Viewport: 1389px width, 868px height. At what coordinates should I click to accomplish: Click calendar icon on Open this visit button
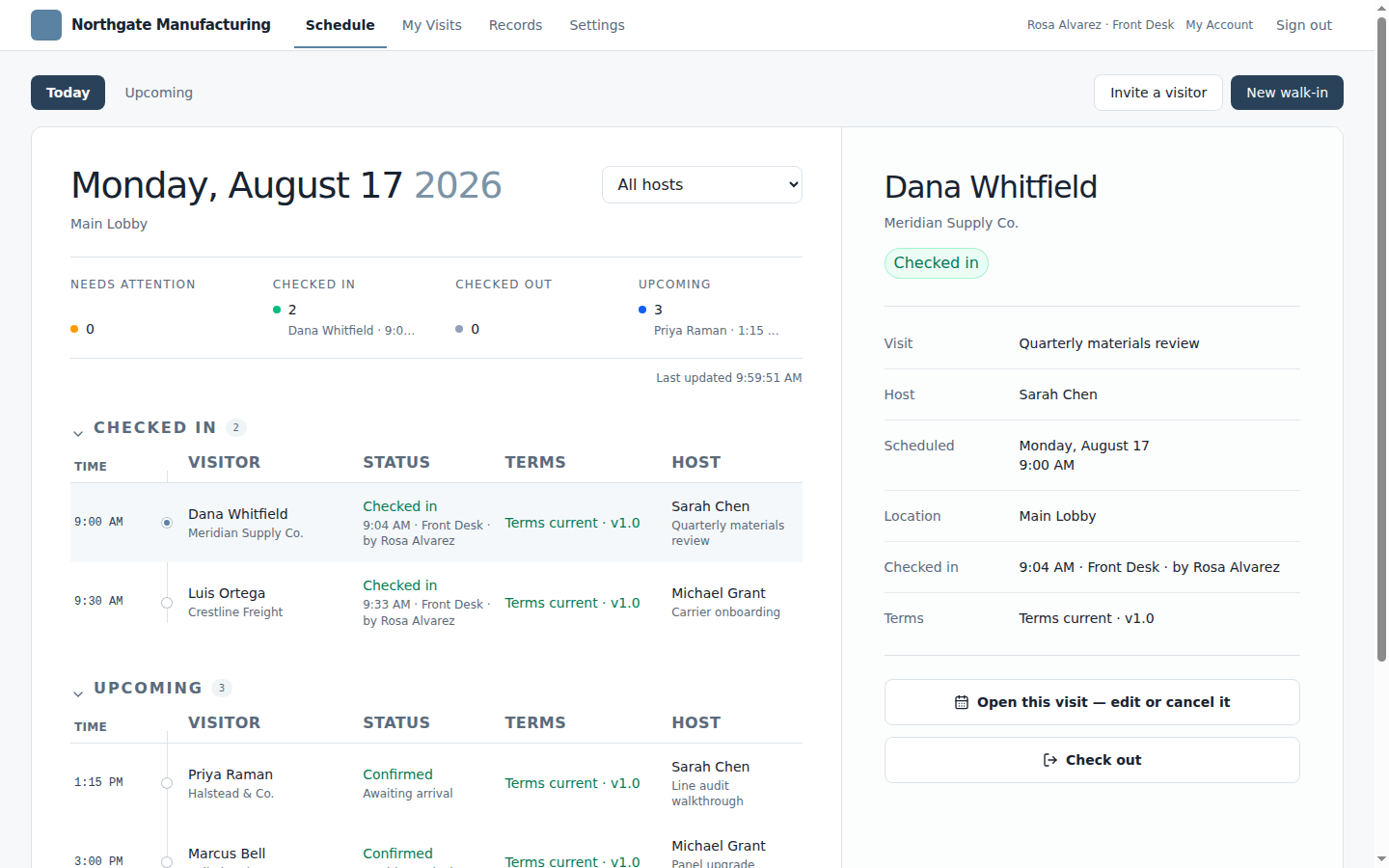pyautogui.click(x=961, y=702)
